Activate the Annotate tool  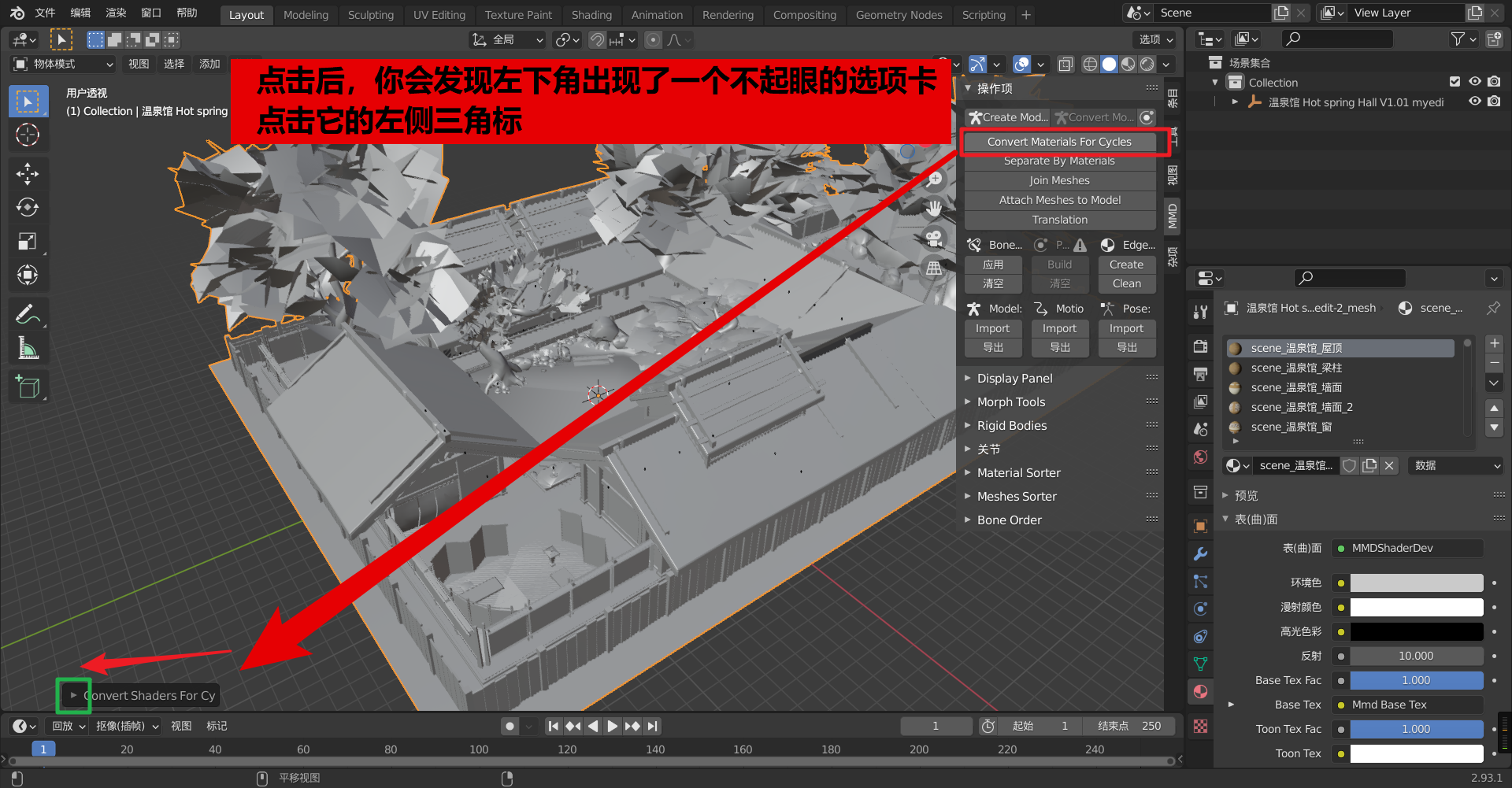pos(28,314)
